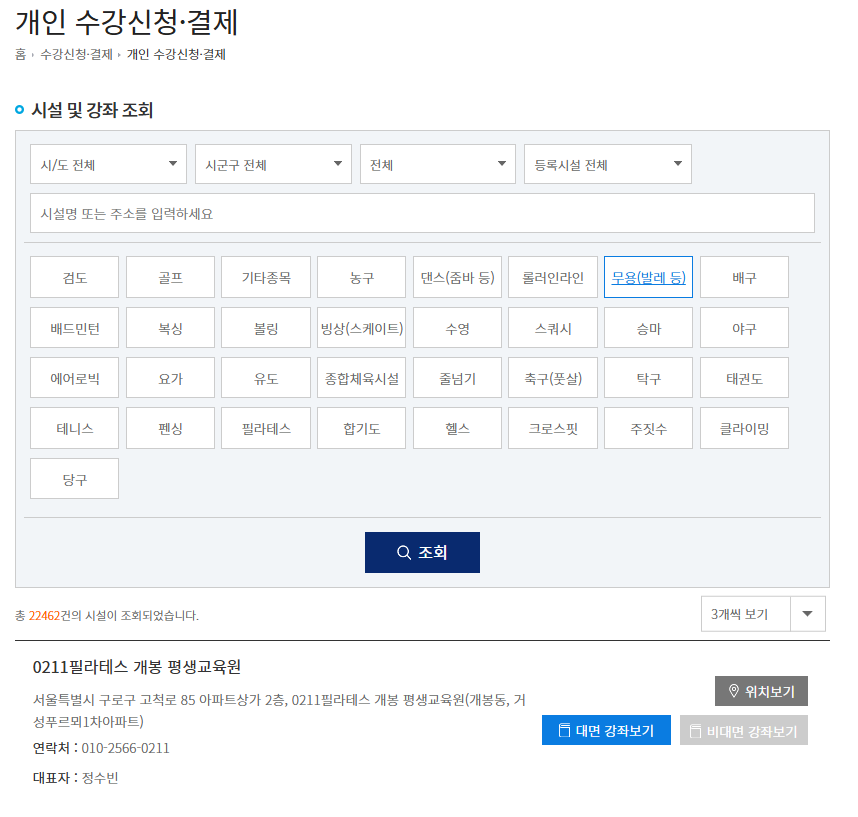This screenshot has height=817, width=858.
Task: Toggle the 수영 category filter
Action: [x=457, y=327]
